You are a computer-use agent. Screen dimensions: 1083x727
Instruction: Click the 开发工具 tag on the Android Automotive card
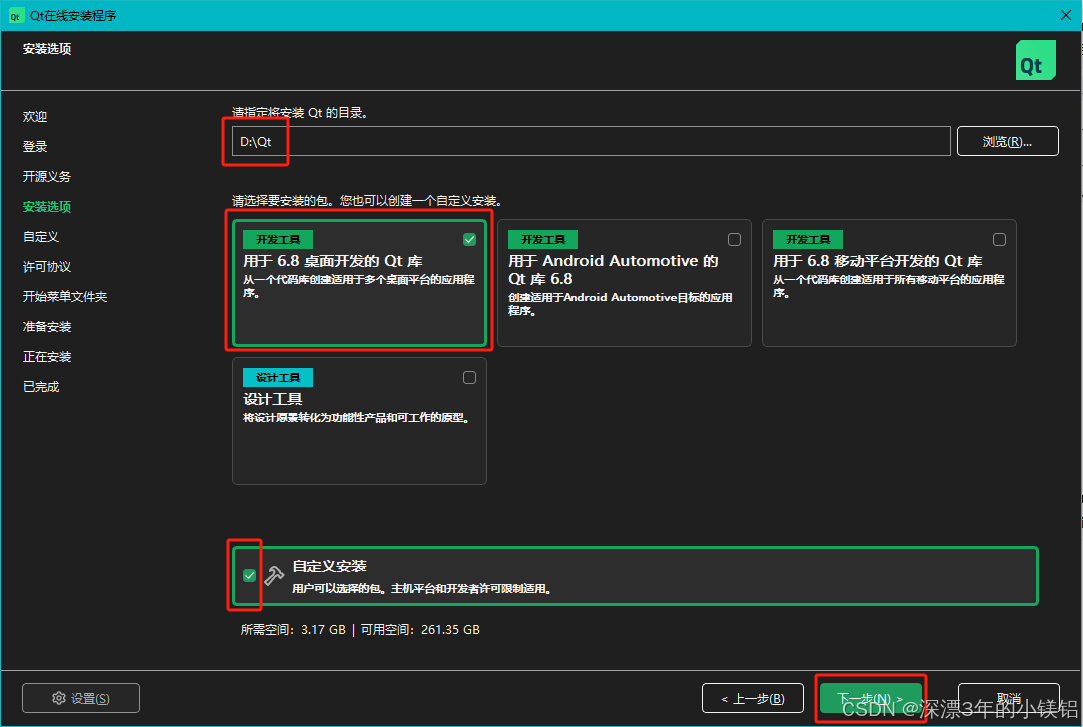tap(543, 240)
